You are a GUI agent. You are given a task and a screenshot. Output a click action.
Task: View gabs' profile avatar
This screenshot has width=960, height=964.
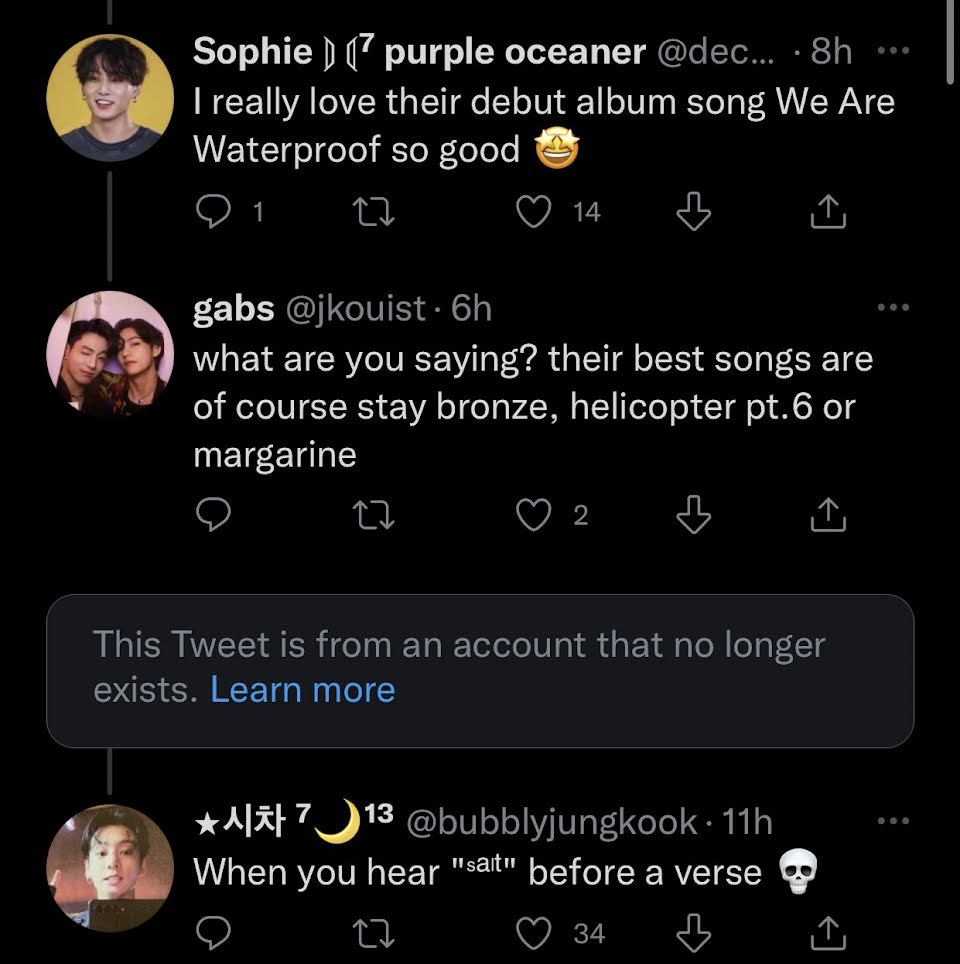(x=110, y=354)
